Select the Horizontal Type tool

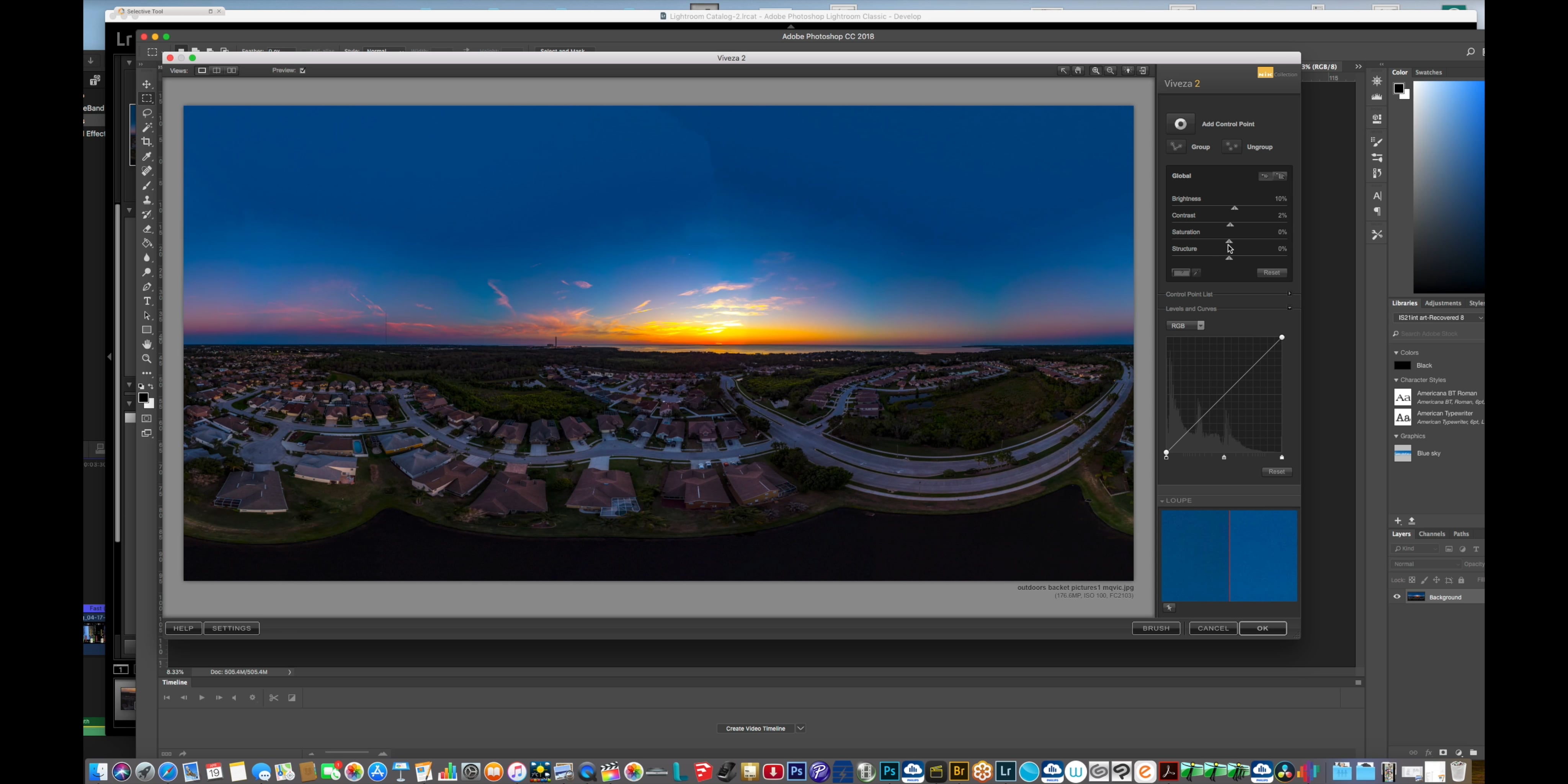147,301
